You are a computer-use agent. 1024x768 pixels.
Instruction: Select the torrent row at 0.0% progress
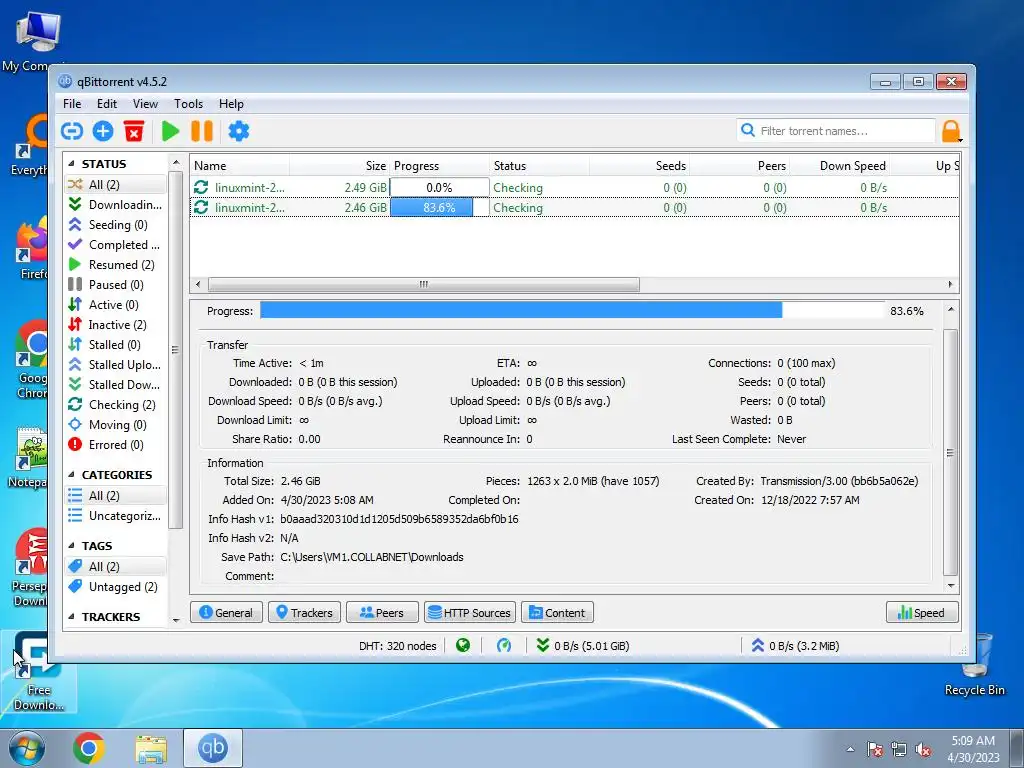tap(575, 187)
